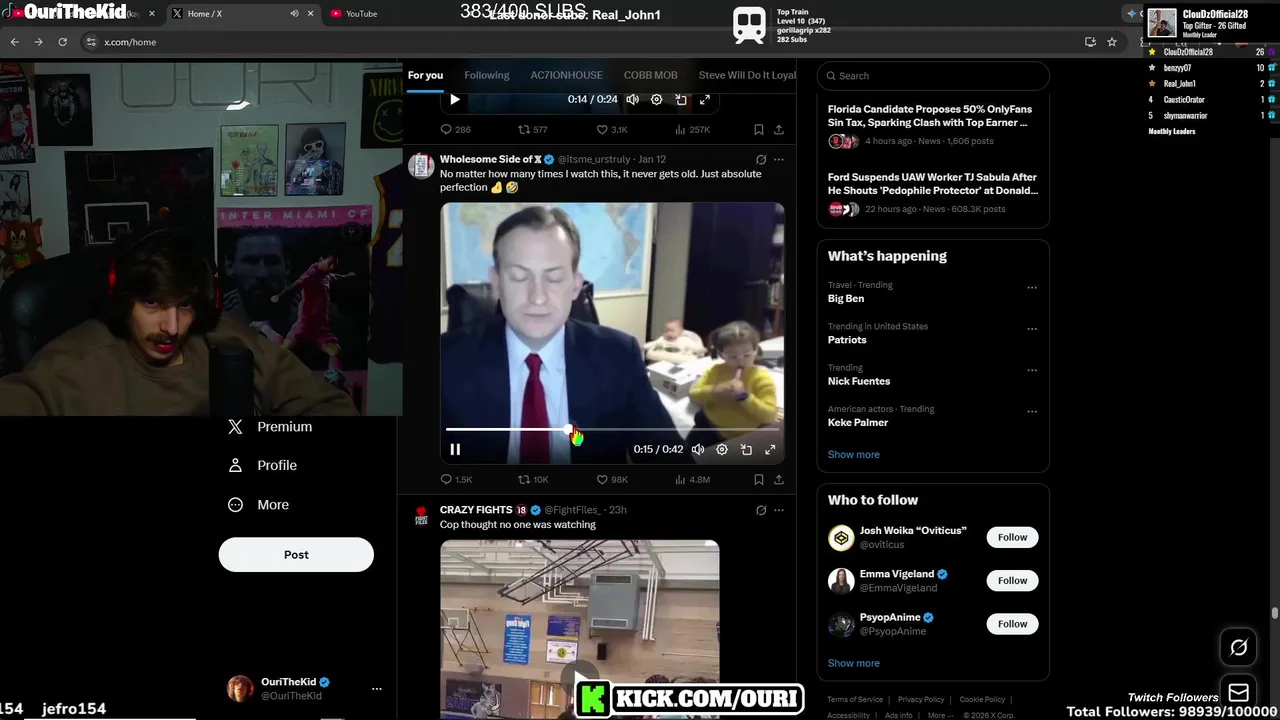Image resolution: width=1280 pixels, height=720 pixels.
Task: Open options for Keke Palmer trend
Action: [x=1032, y=411]
